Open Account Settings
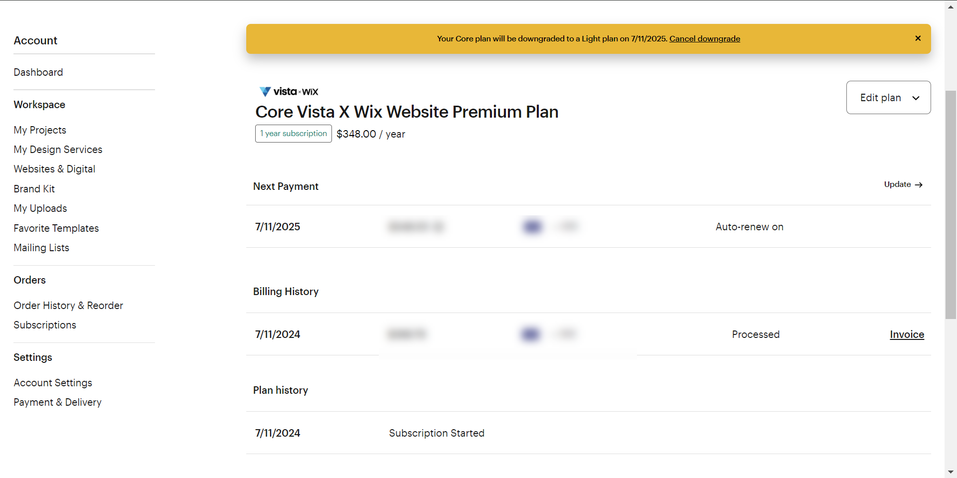The height and width of the screenshot is (478, 957). [52, 383]
